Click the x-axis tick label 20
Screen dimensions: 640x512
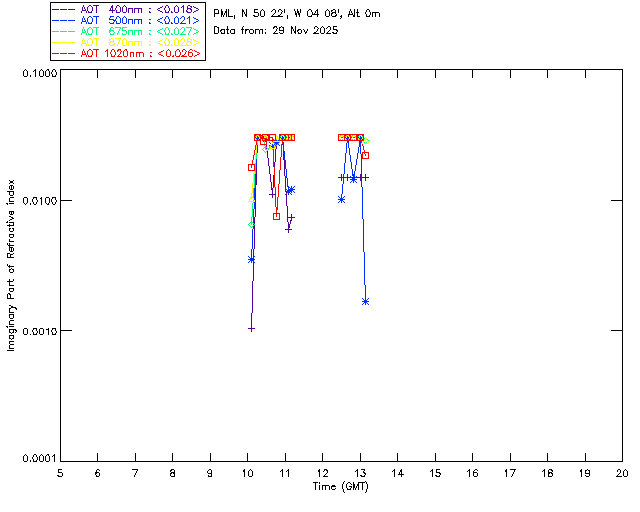coord(622,473)
